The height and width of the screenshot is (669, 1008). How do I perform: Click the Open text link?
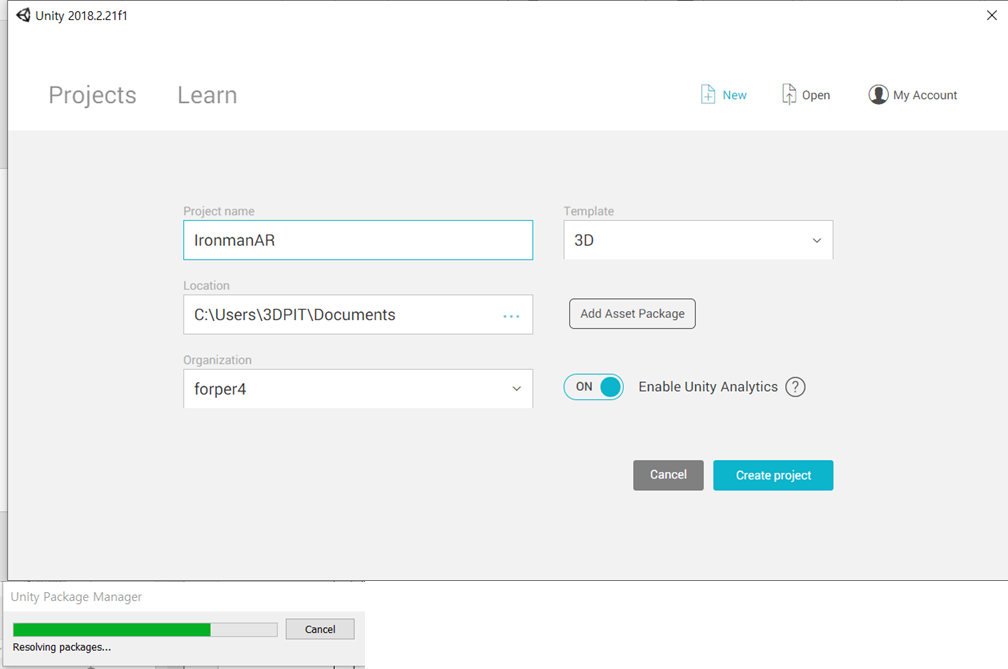tap(816, 95)
